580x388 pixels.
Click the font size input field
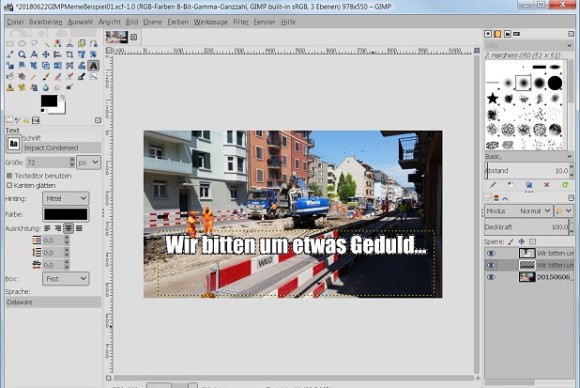click(x=47, y=162)
